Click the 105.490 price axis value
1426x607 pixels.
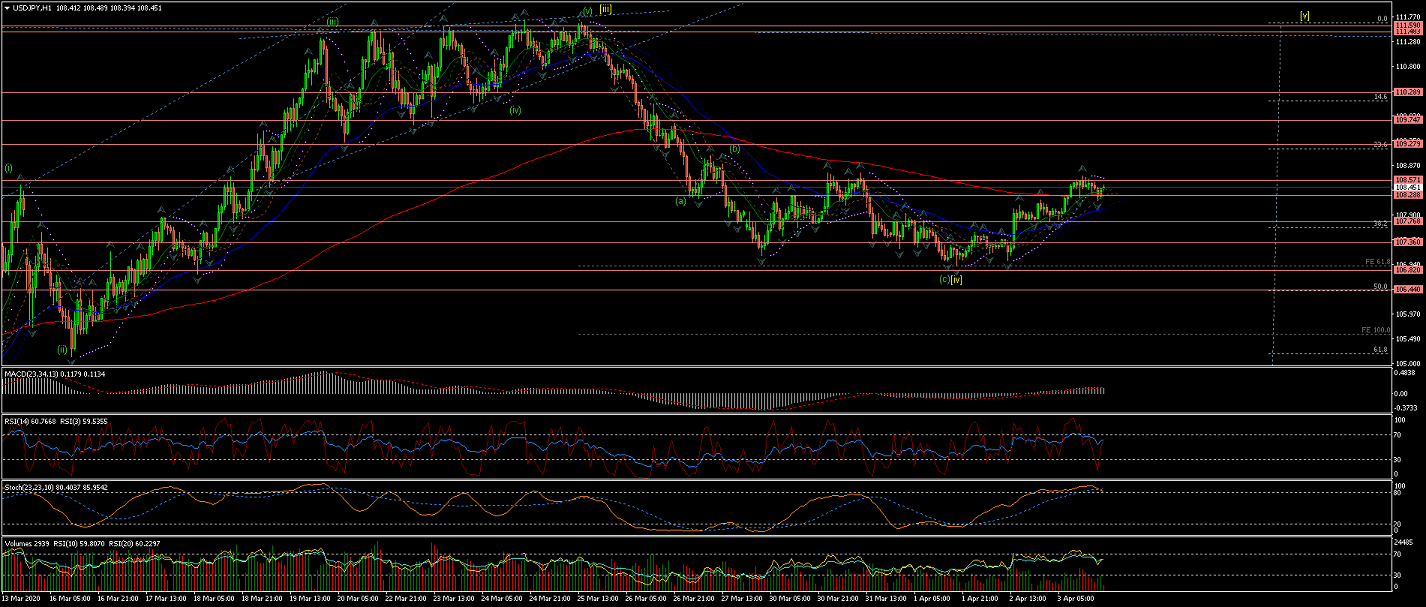[x=1408, y=339]
